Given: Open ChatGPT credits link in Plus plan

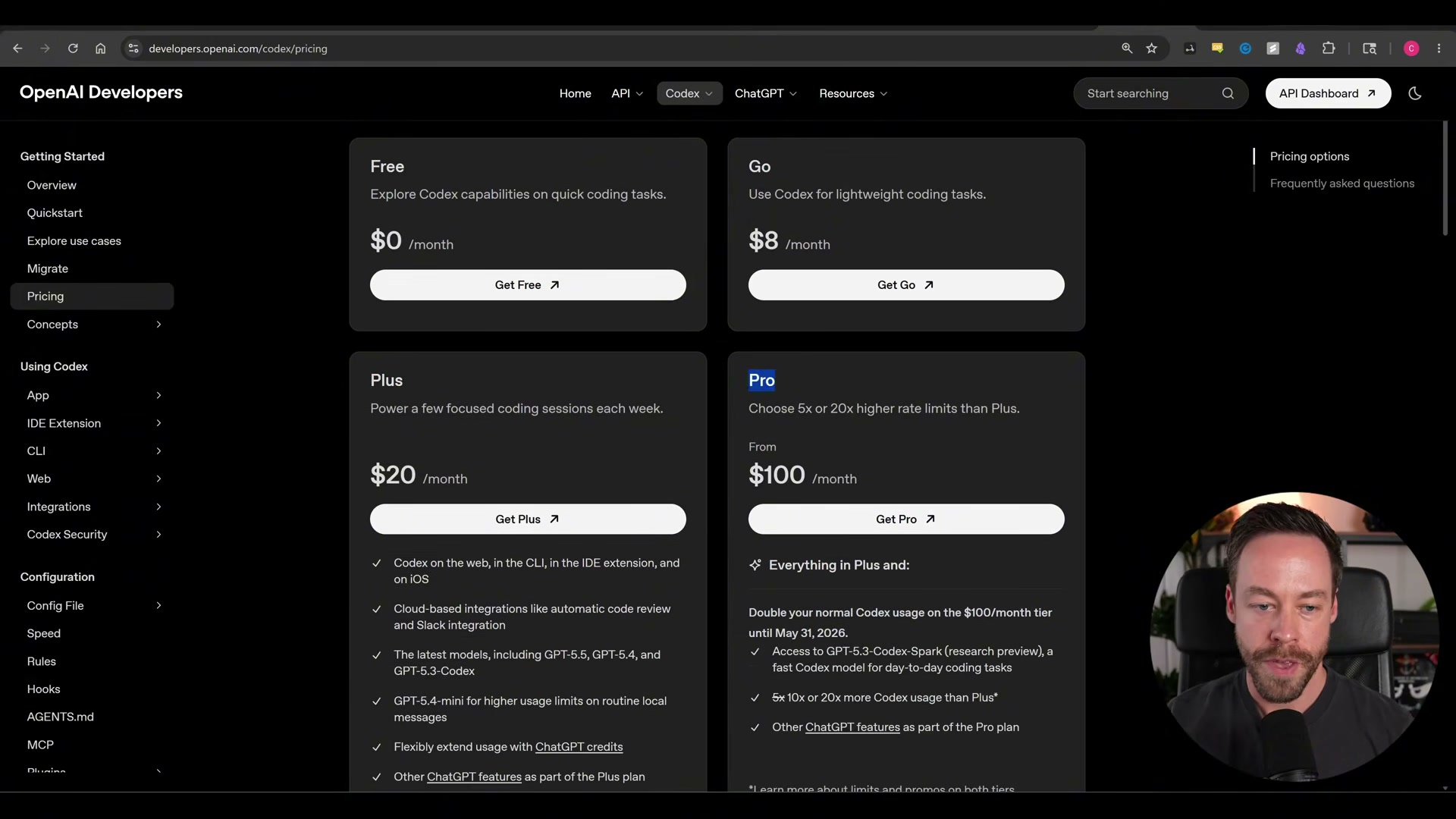Looking at the screenshot, I should click(579, 747).
